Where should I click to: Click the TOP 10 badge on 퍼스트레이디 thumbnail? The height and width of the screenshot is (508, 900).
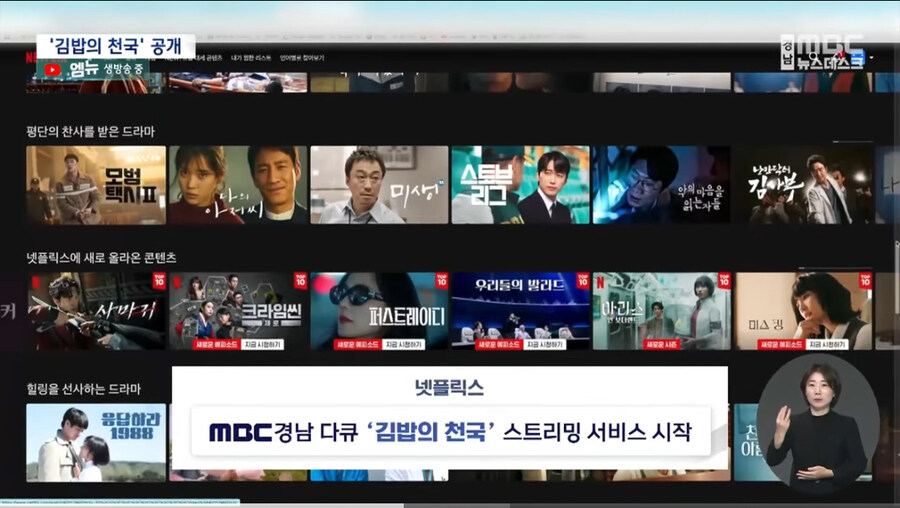441,281
